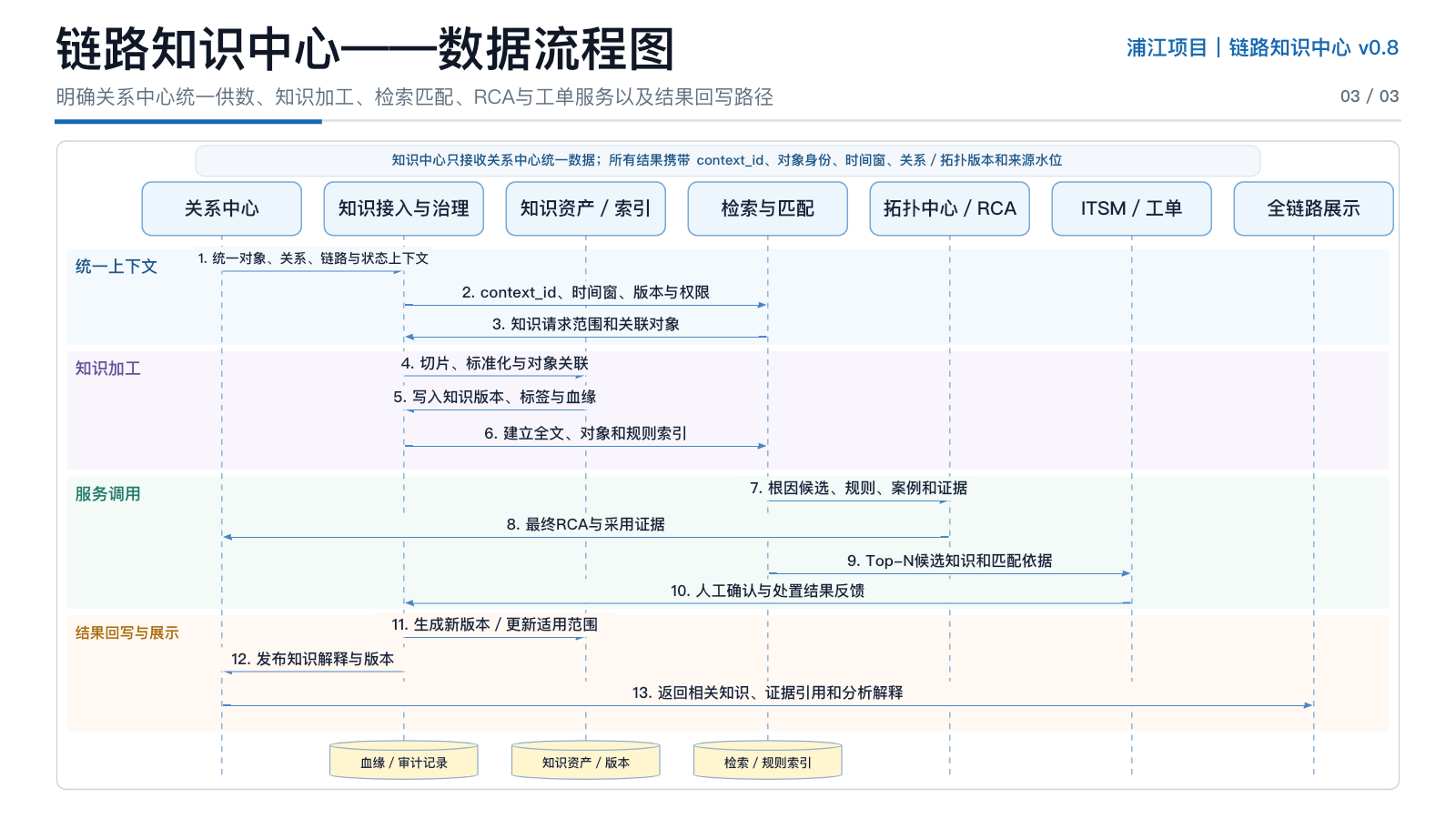
Task: Select the 拓扑中心 / RCA participant box
Action: tap(949, 208)
